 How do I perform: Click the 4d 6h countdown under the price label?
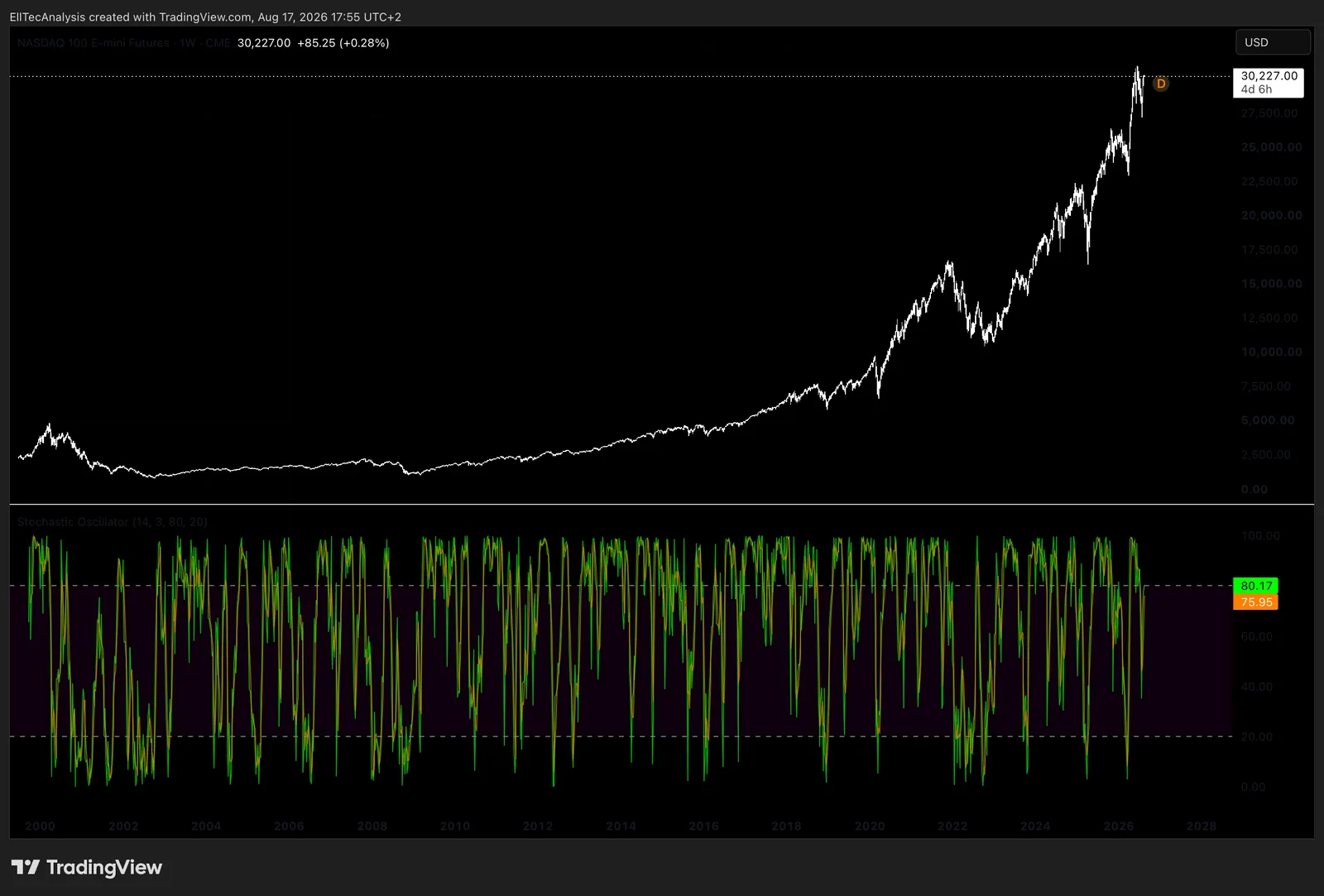(1256, 89)
